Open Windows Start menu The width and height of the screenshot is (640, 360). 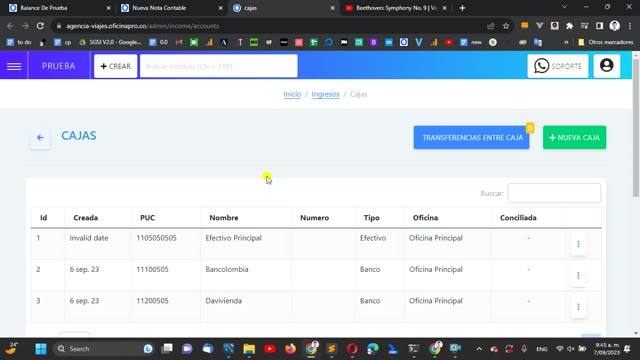point(41,349)
